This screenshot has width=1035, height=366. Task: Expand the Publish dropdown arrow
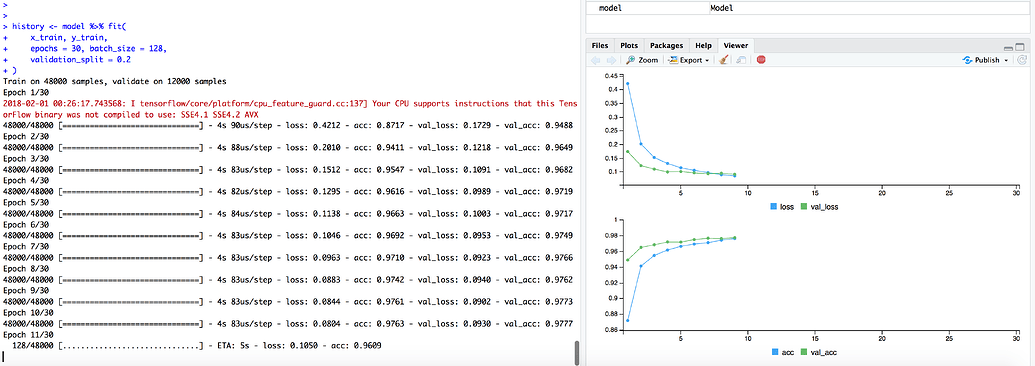[1007, 61]
